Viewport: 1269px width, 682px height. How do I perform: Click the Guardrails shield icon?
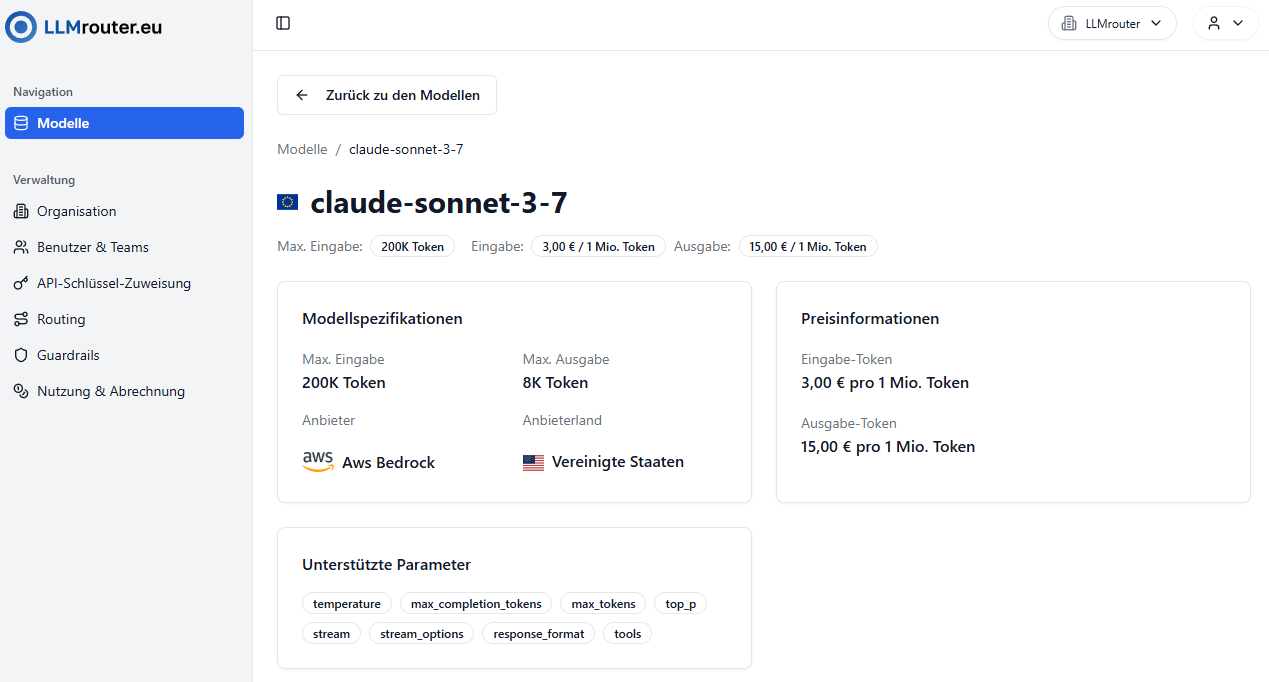(21, 355)
